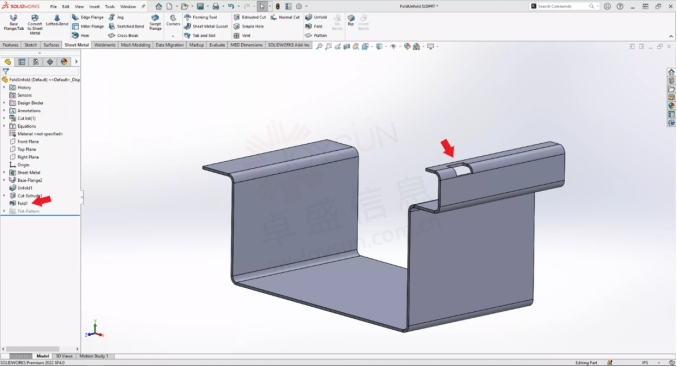Select the Fold1 feature in tree
The height and width of the screenshot is (367, 677).
coord(22,203)
